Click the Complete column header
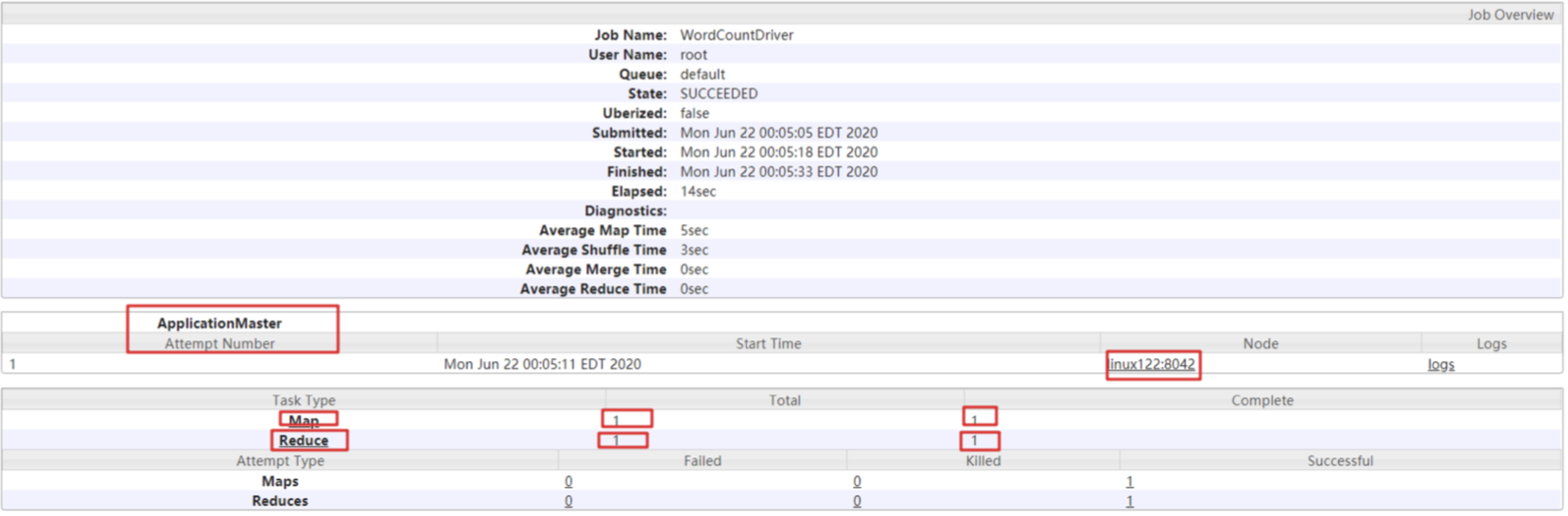 pyautogui.click(x=1263, y=401)
